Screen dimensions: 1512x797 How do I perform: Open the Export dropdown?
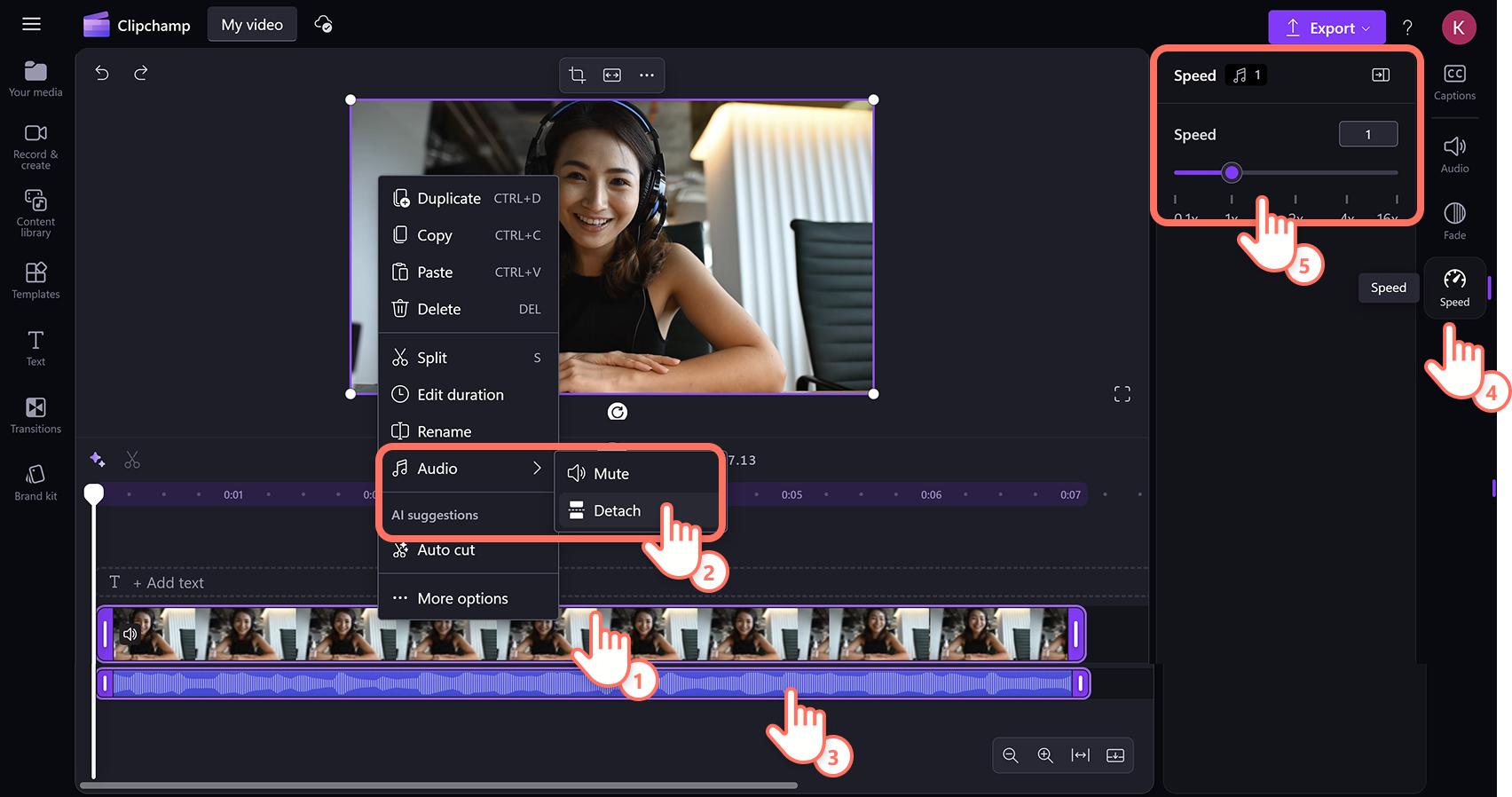(x=1327, y=28)
